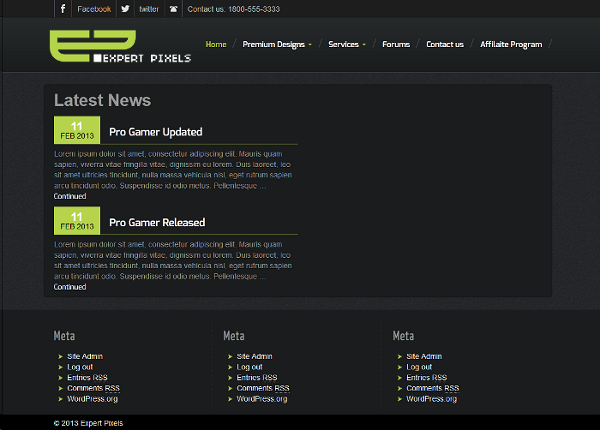The image size is (600, 430).
Task: Open Entries RSS in middle Meta column
Action: 257,378
